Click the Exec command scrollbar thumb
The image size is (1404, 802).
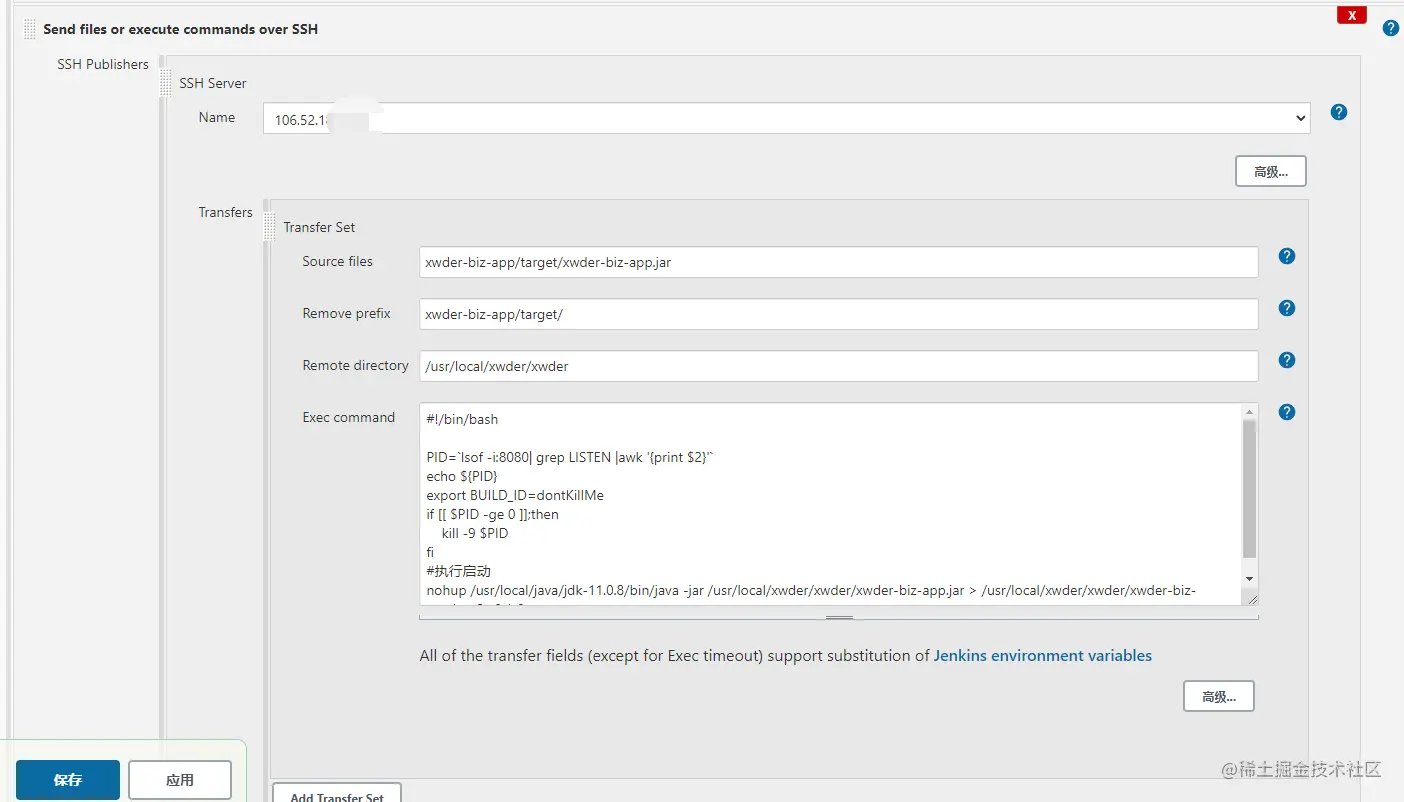coord(1249,488)
